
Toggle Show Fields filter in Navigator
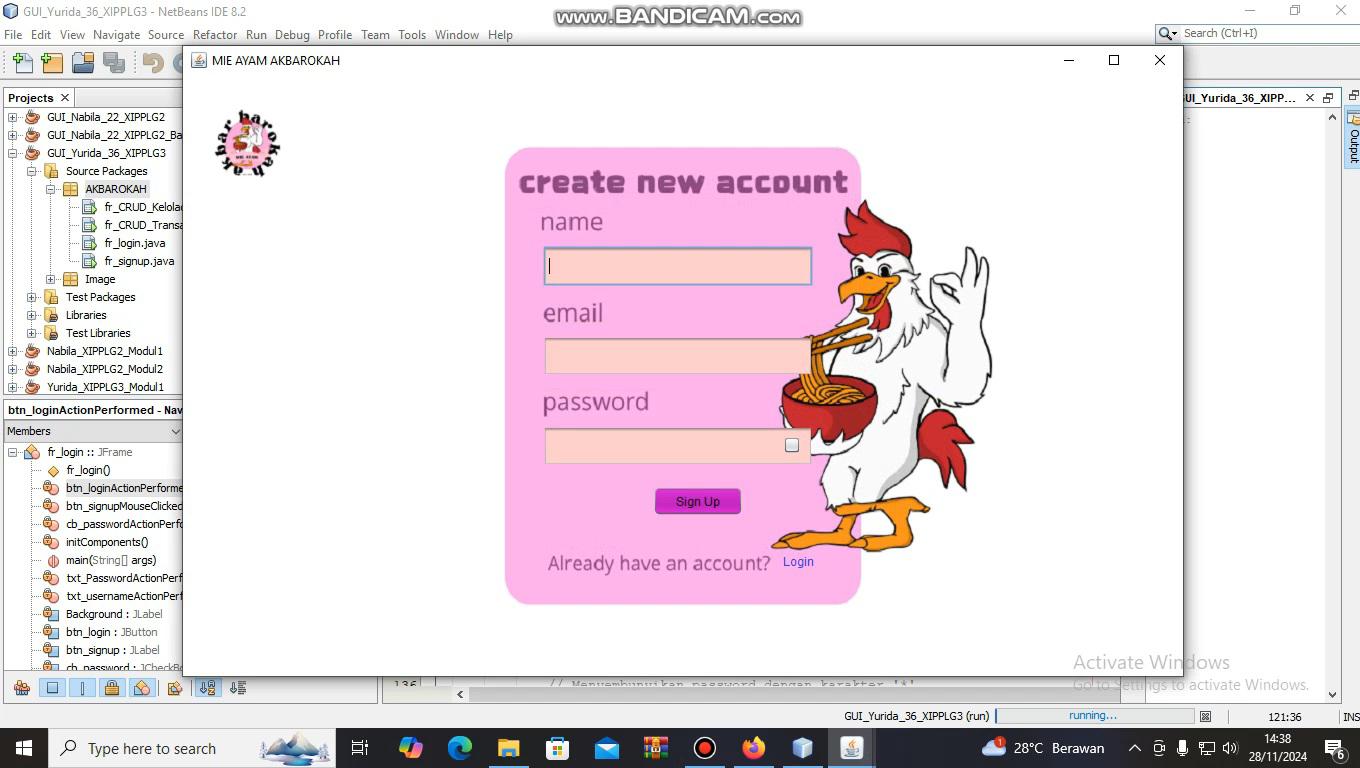pyautogui.click(x=52, y=688)
